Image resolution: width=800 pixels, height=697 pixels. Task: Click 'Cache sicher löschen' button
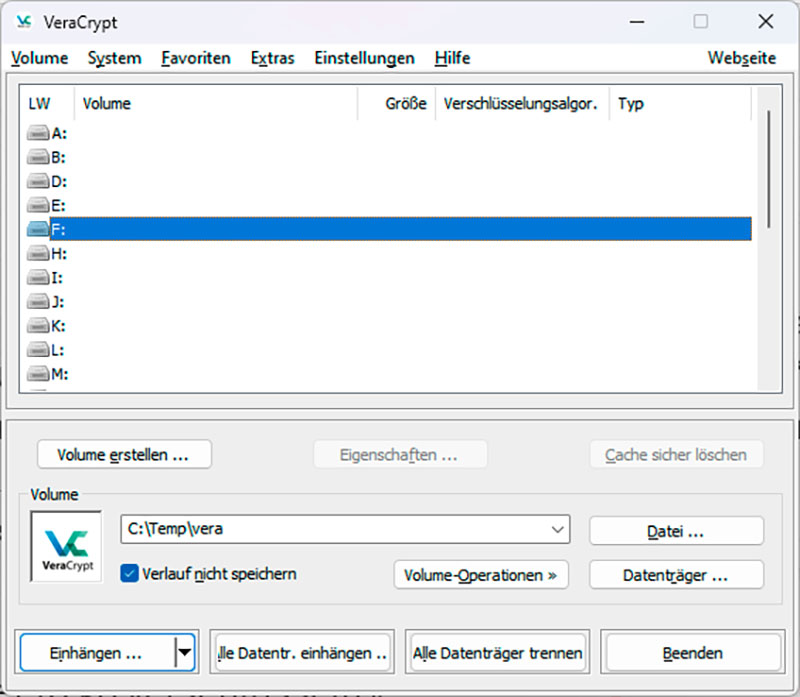pos(676,454)
